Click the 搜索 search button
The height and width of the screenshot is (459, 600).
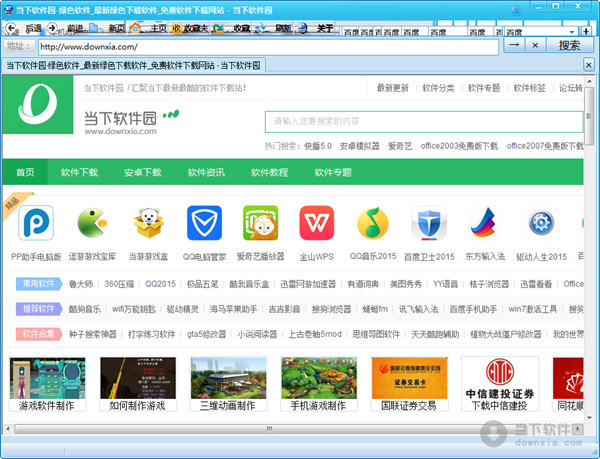[569, 46]
